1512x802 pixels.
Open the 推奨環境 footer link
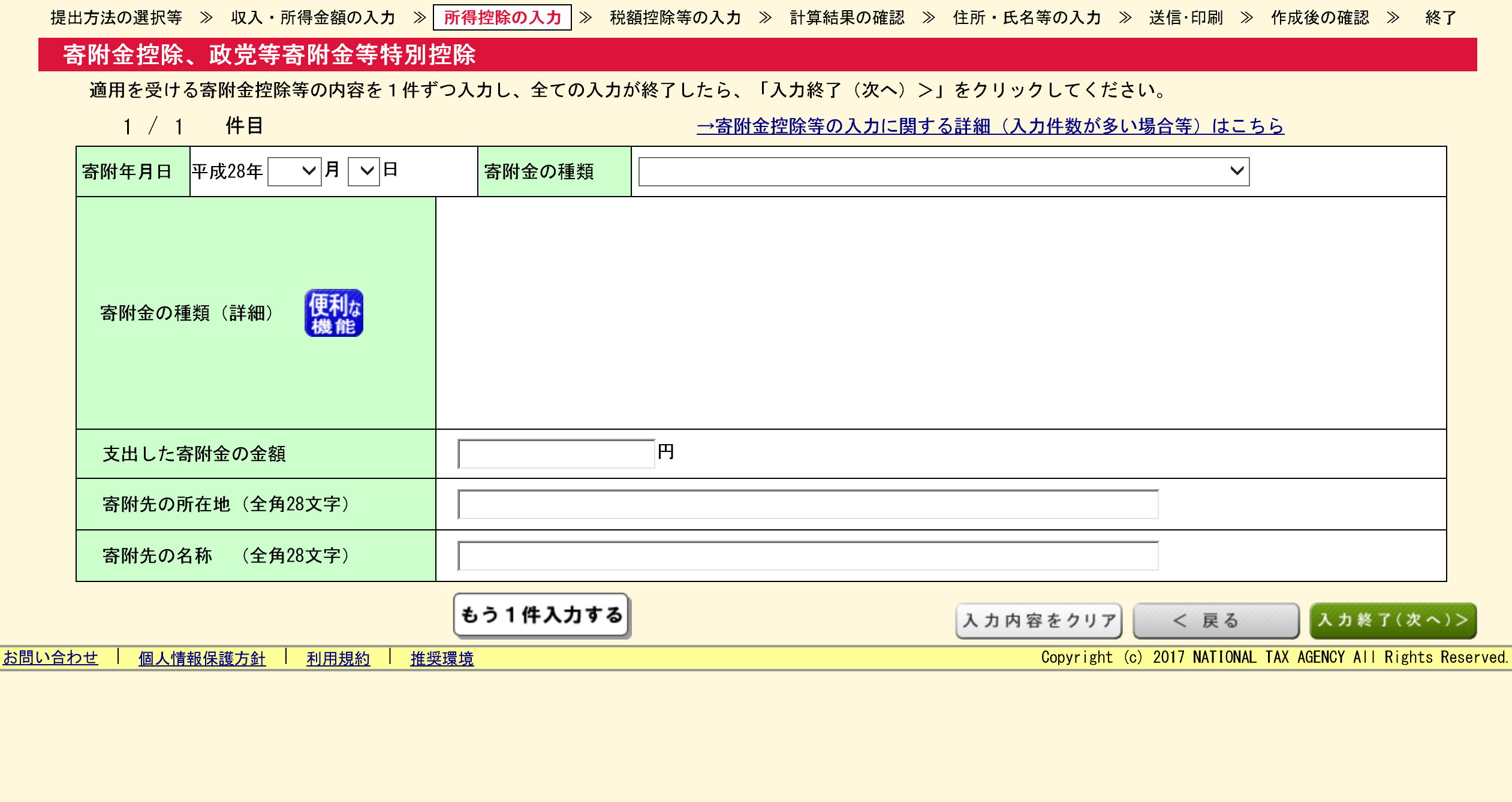pos(442,658)
